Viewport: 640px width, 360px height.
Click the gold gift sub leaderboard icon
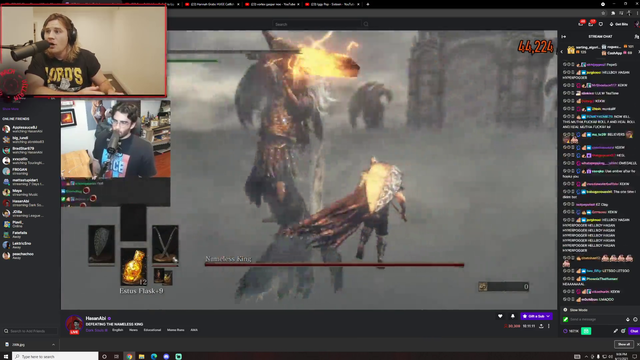(x=571, y=50)
